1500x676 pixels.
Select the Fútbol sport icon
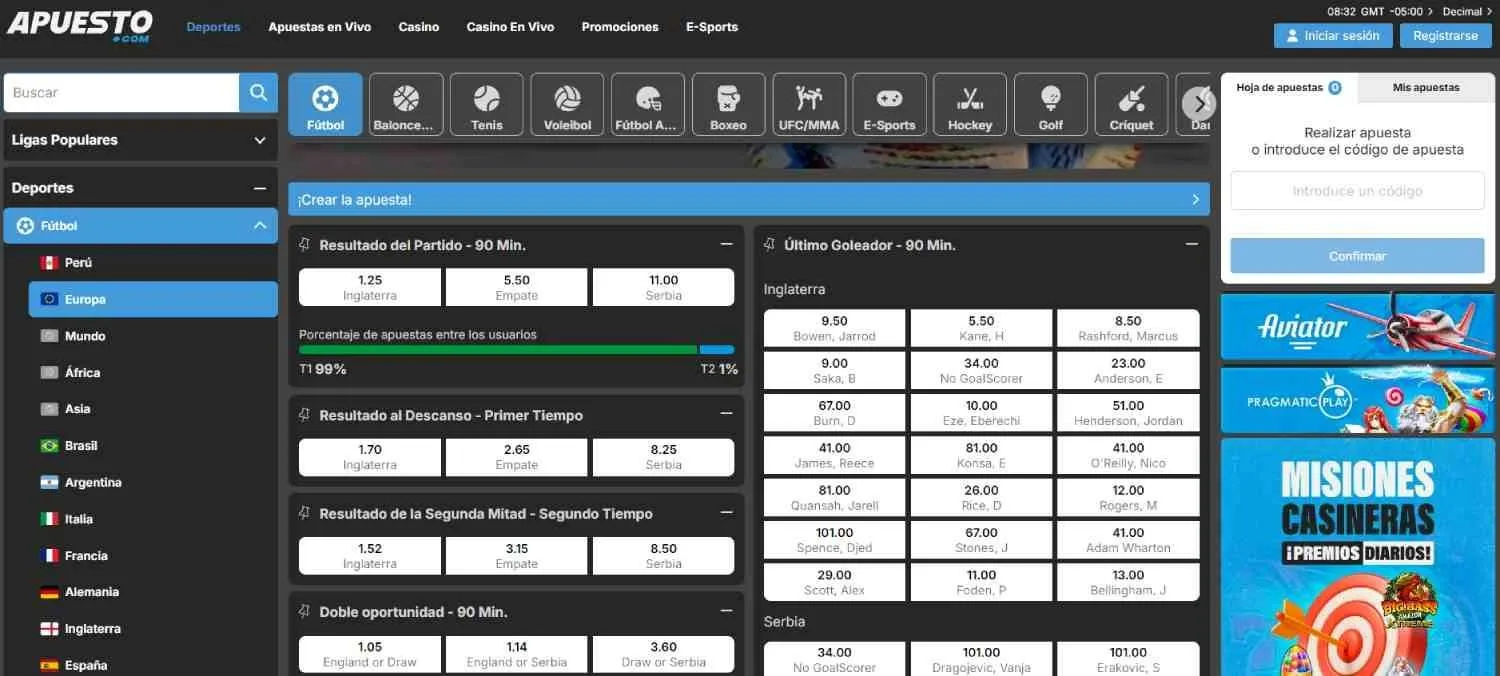[325, 103]
